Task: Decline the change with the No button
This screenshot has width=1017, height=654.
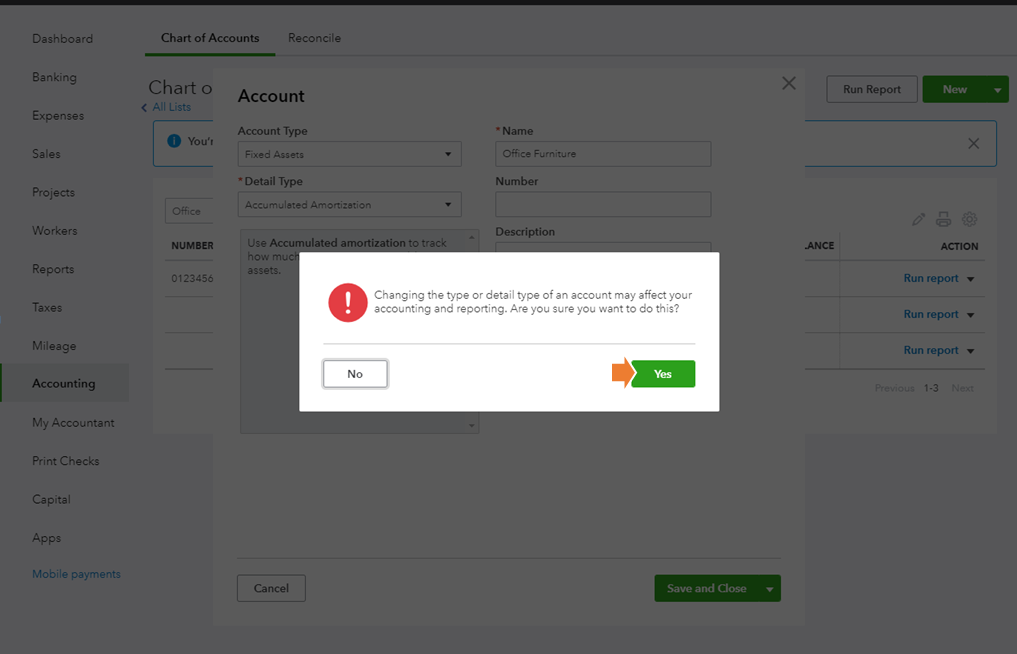Action: coord(355,374)
